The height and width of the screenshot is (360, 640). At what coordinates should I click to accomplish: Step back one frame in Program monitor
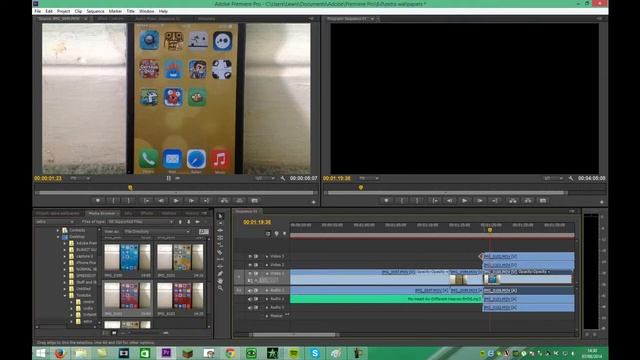[449, 200]
